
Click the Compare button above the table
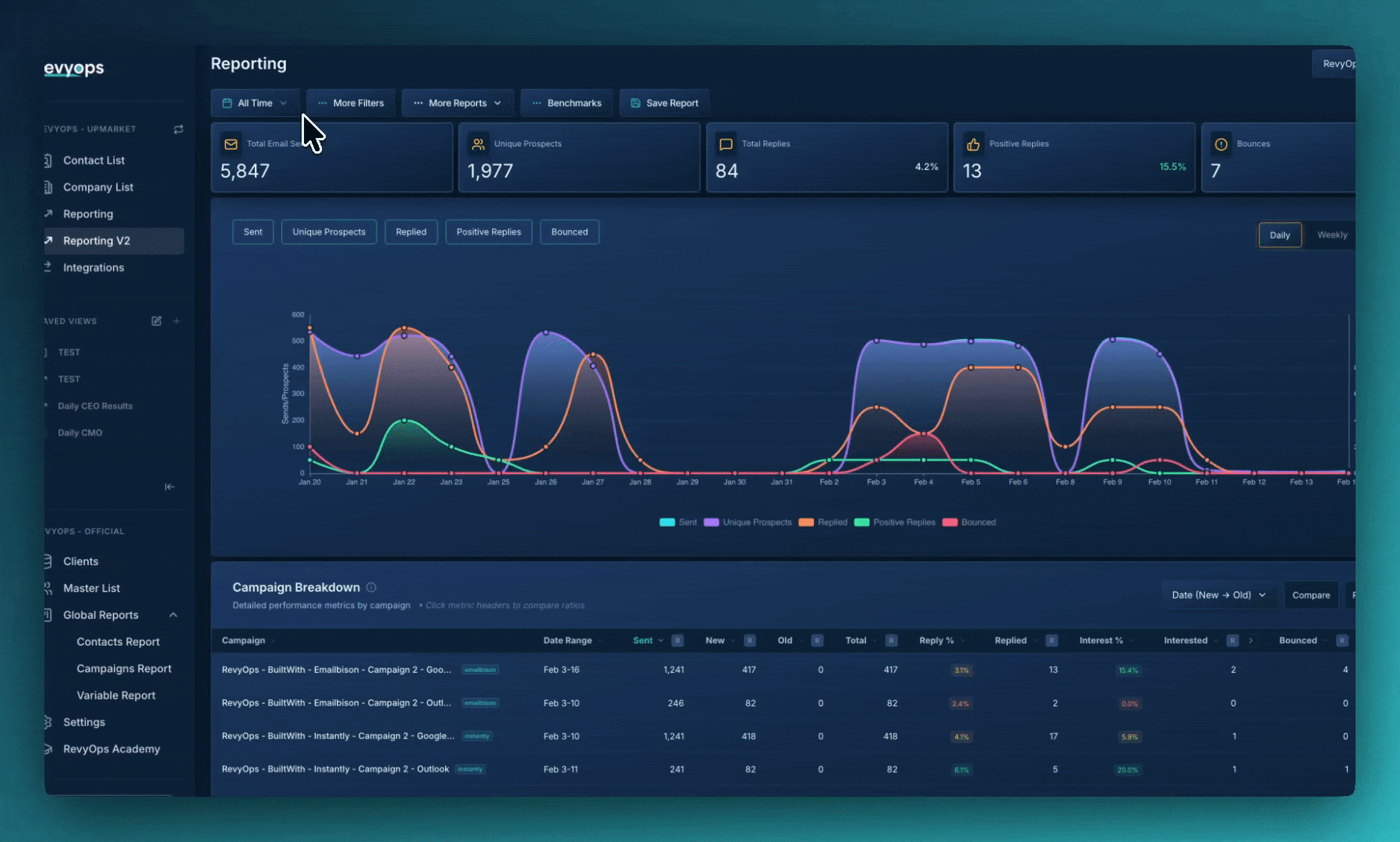[1311, 594]
